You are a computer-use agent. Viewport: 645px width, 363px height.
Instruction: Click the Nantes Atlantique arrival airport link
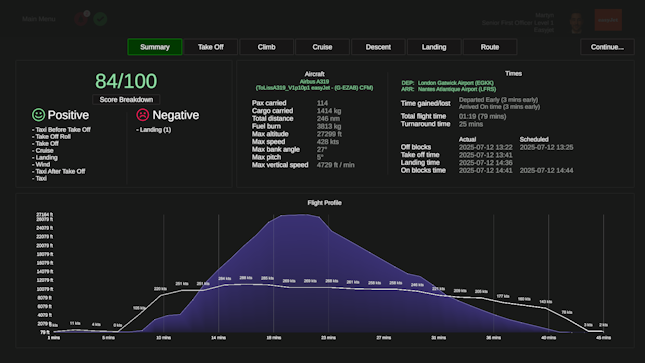point(457,89)
